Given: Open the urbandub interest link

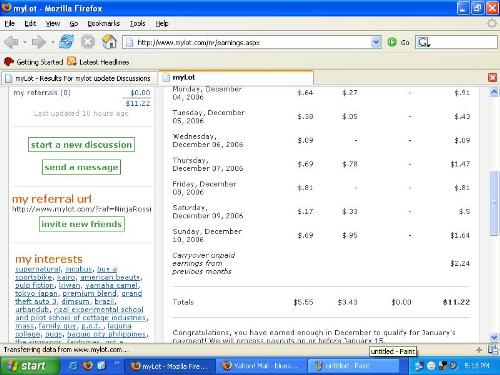Looking at the screenshot, I should tap(32, 310).
